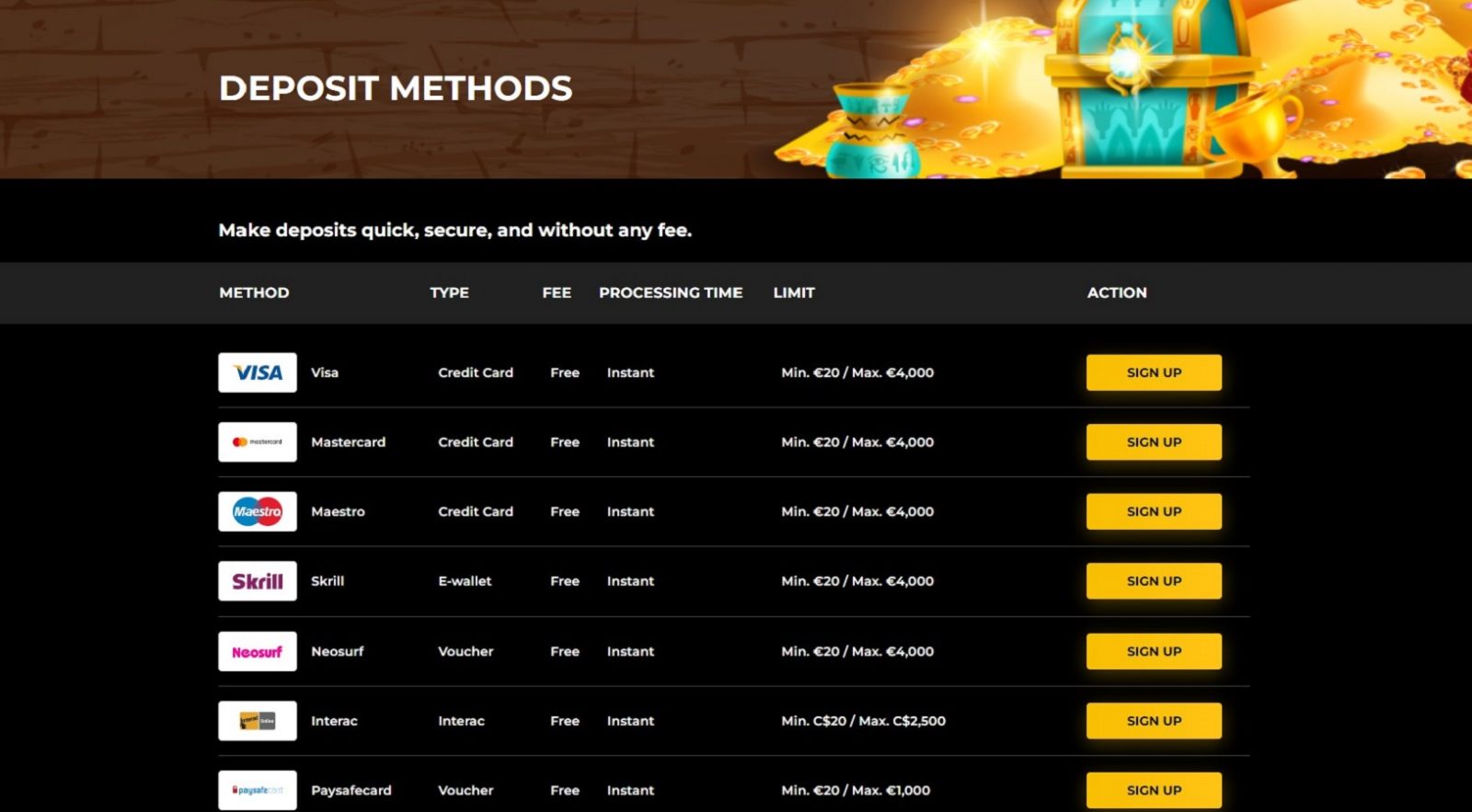Click the Skrill logo icon
Image resolution: width=1472 pixels, height=812 pixels.
[258, 581]
